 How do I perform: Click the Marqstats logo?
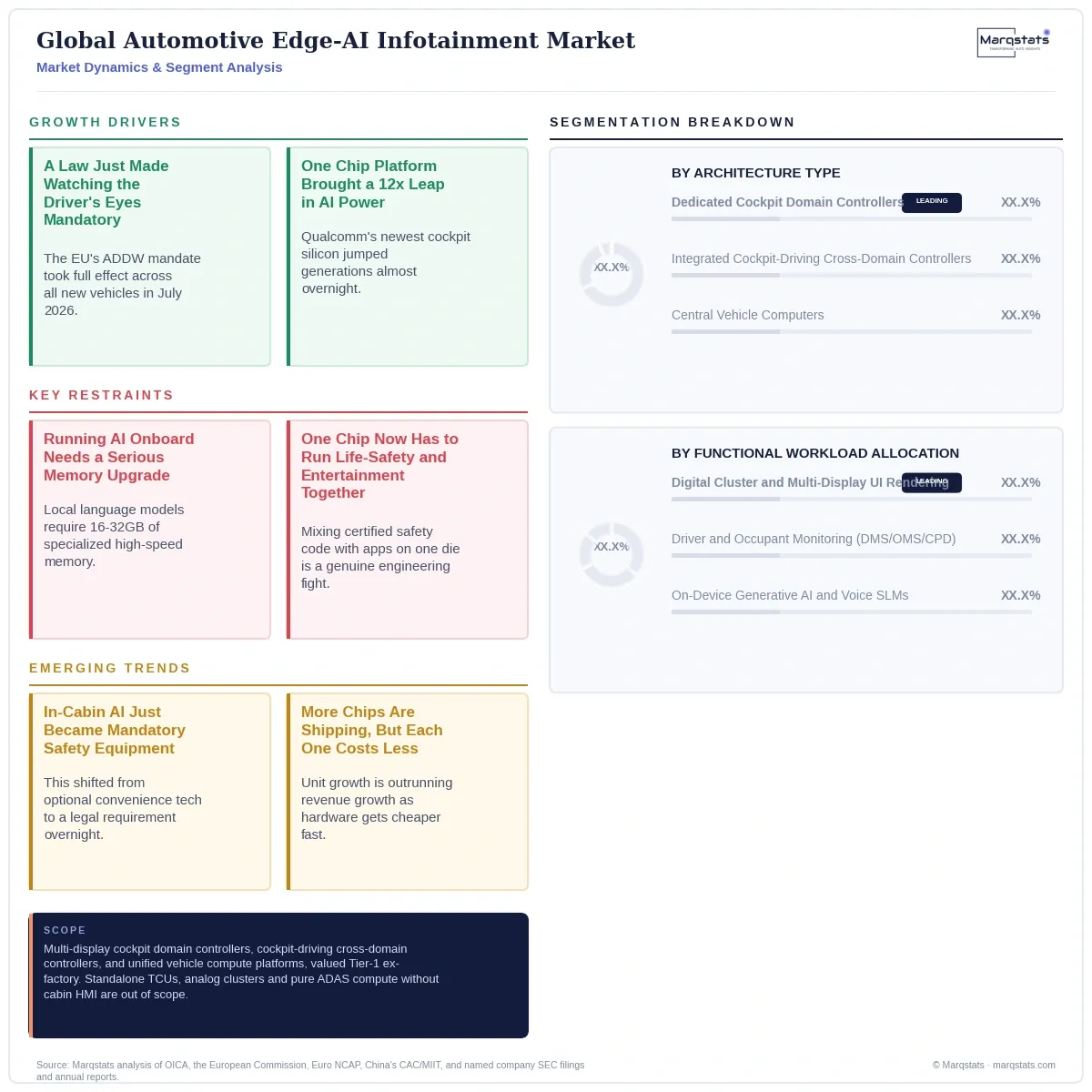point(1014,42)
